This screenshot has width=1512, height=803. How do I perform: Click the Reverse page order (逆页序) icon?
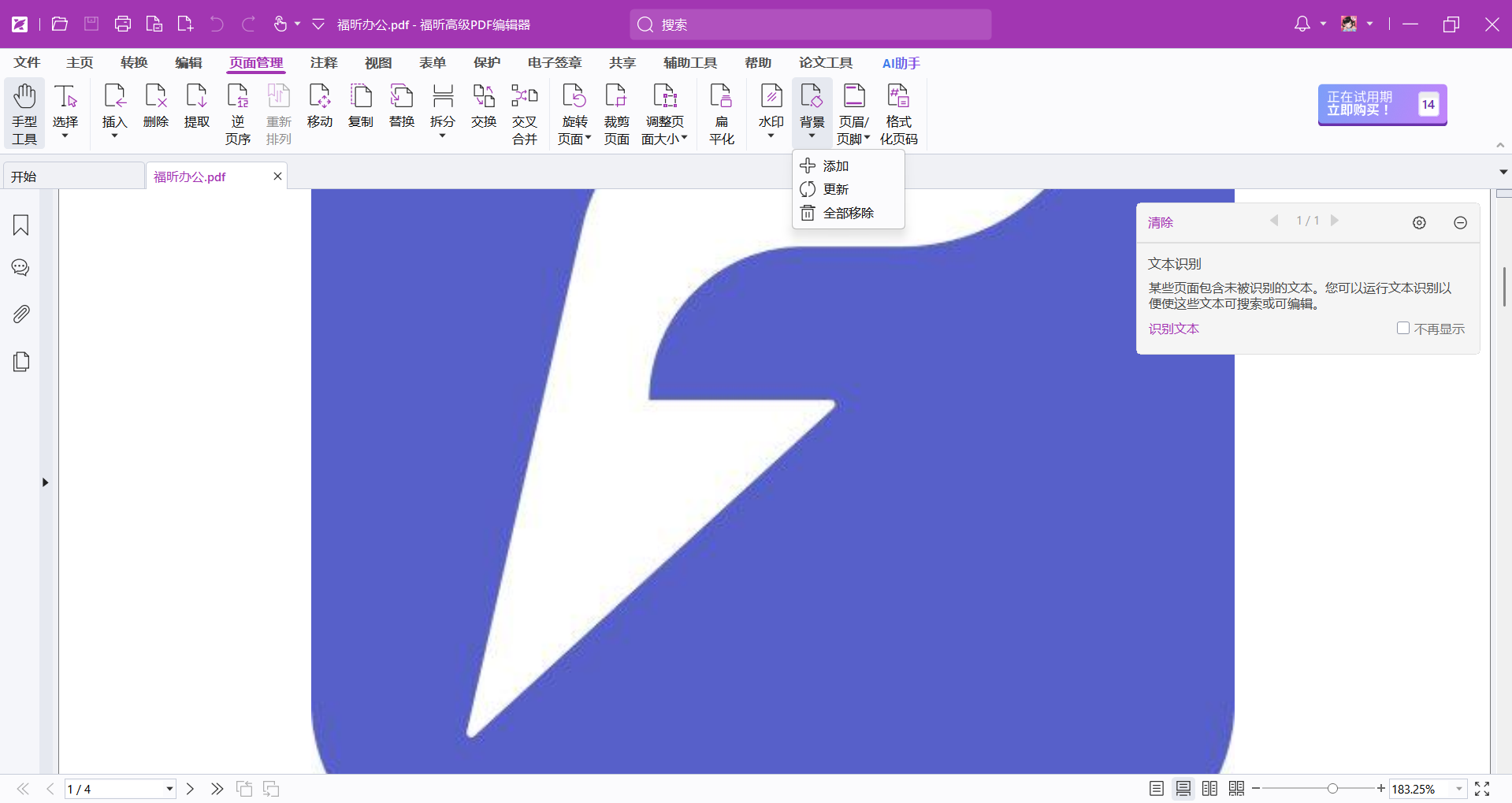coord(237,113)
